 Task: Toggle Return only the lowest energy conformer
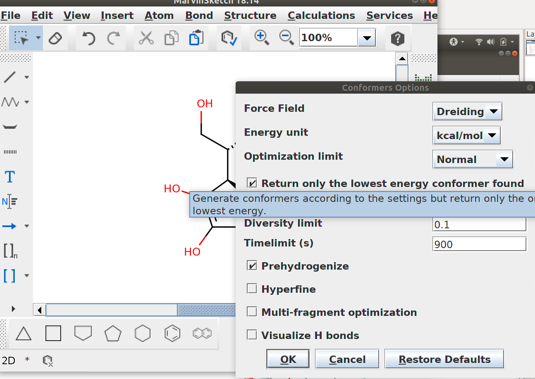pyautogui.click(x=252, y=183)
